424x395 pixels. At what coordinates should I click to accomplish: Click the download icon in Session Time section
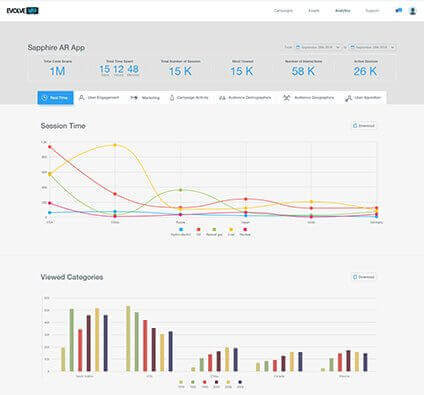coord(355,126)
